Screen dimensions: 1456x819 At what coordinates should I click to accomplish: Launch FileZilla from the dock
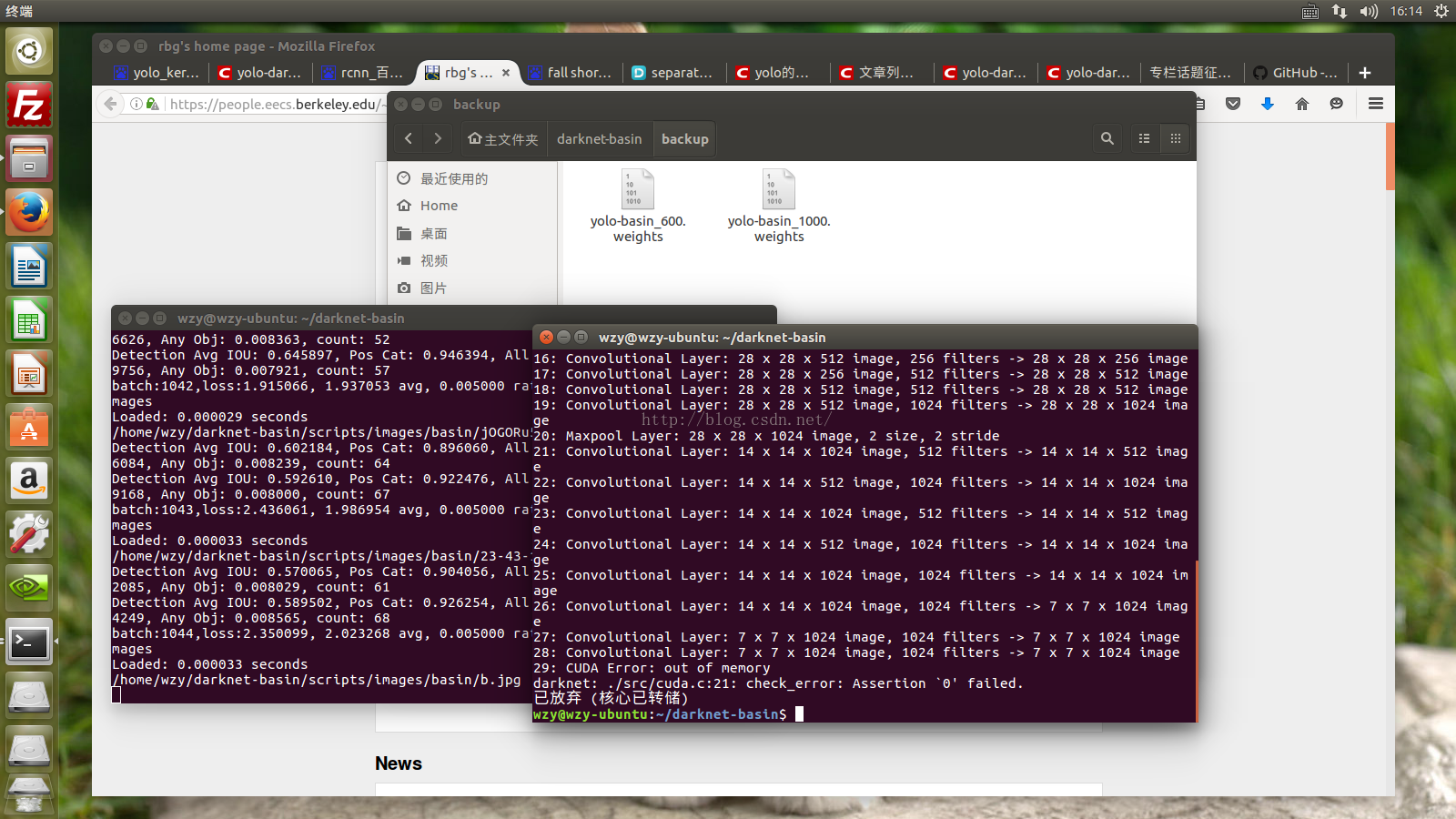pyautogui.click(x=29, y=105)
